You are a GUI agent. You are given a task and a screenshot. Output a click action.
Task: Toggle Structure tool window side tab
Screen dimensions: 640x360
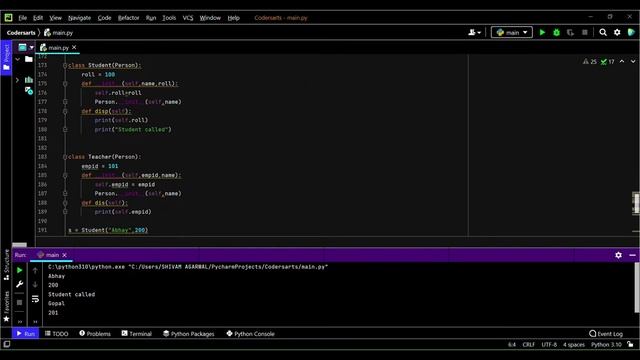click(6, 265)
